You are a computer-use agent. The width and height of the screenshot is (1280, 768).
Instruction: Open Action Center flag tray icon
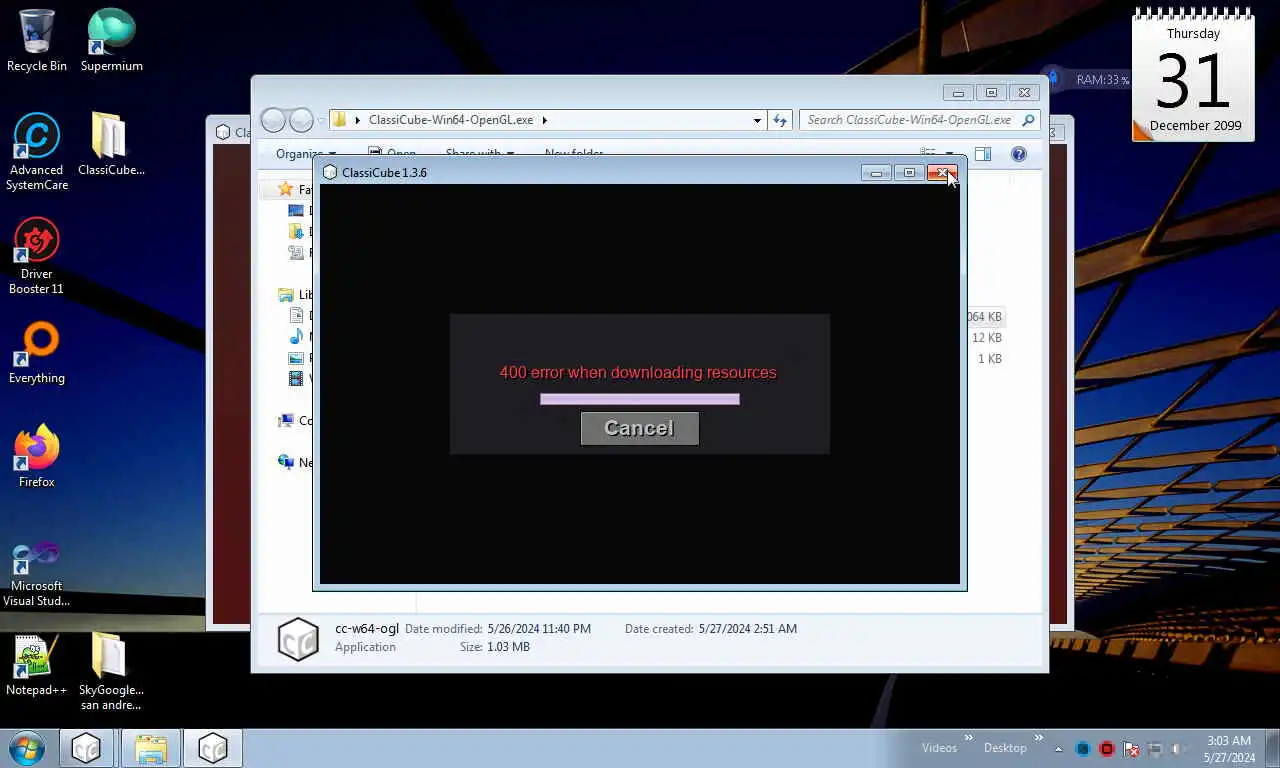click(x=1131, y=748)
